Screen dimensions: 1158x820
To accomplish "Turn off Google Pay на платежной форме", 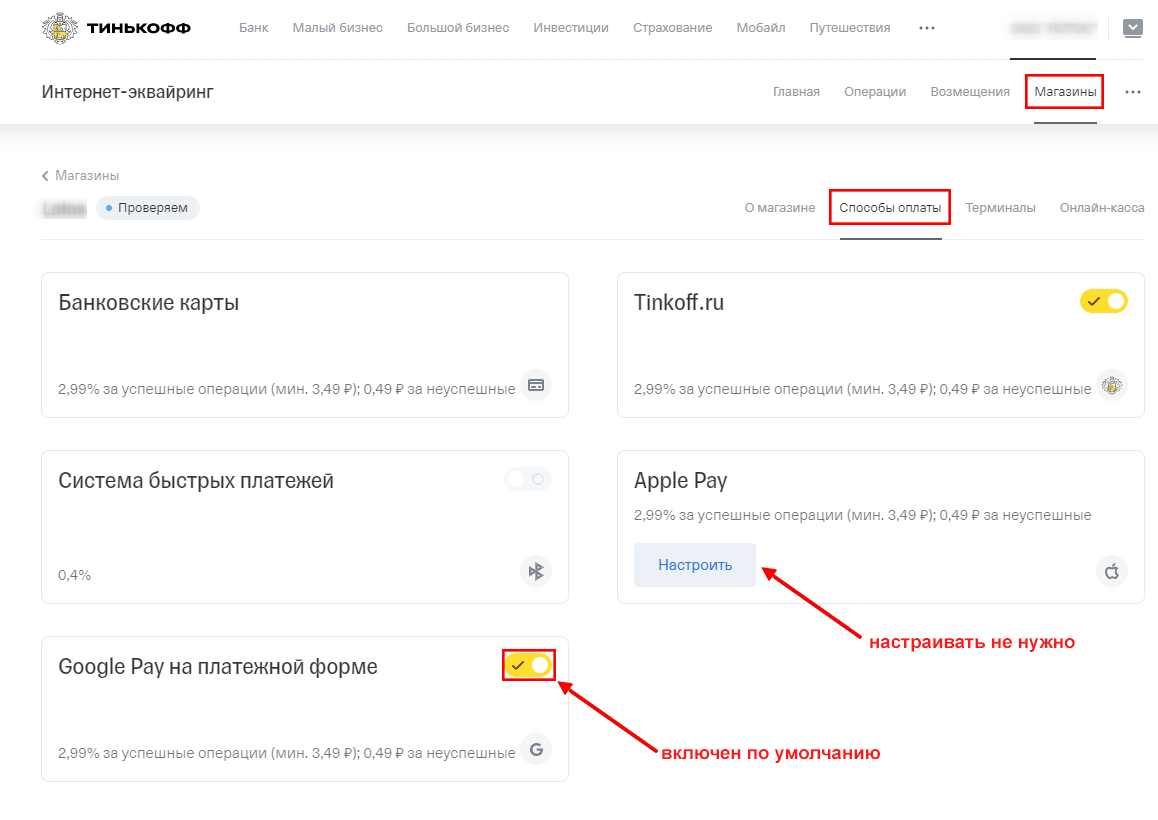I will [528, 665].
